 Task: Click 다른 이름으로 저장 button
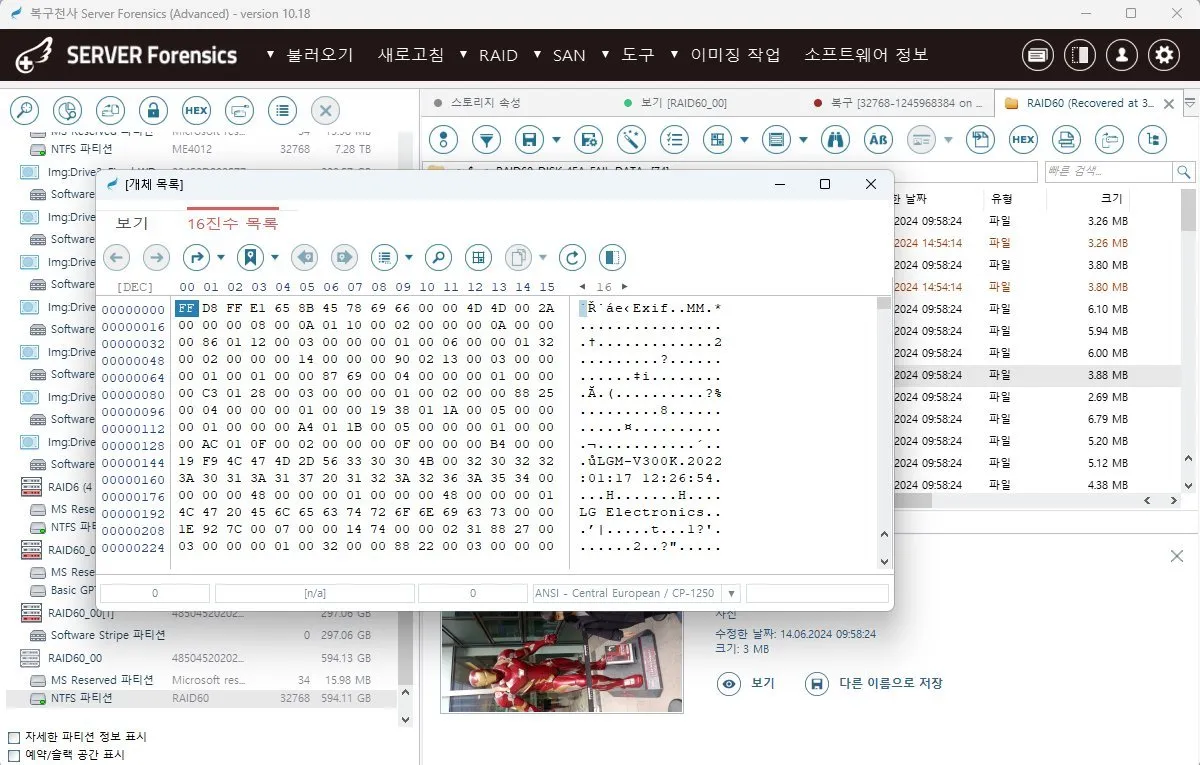pos(874,684)
